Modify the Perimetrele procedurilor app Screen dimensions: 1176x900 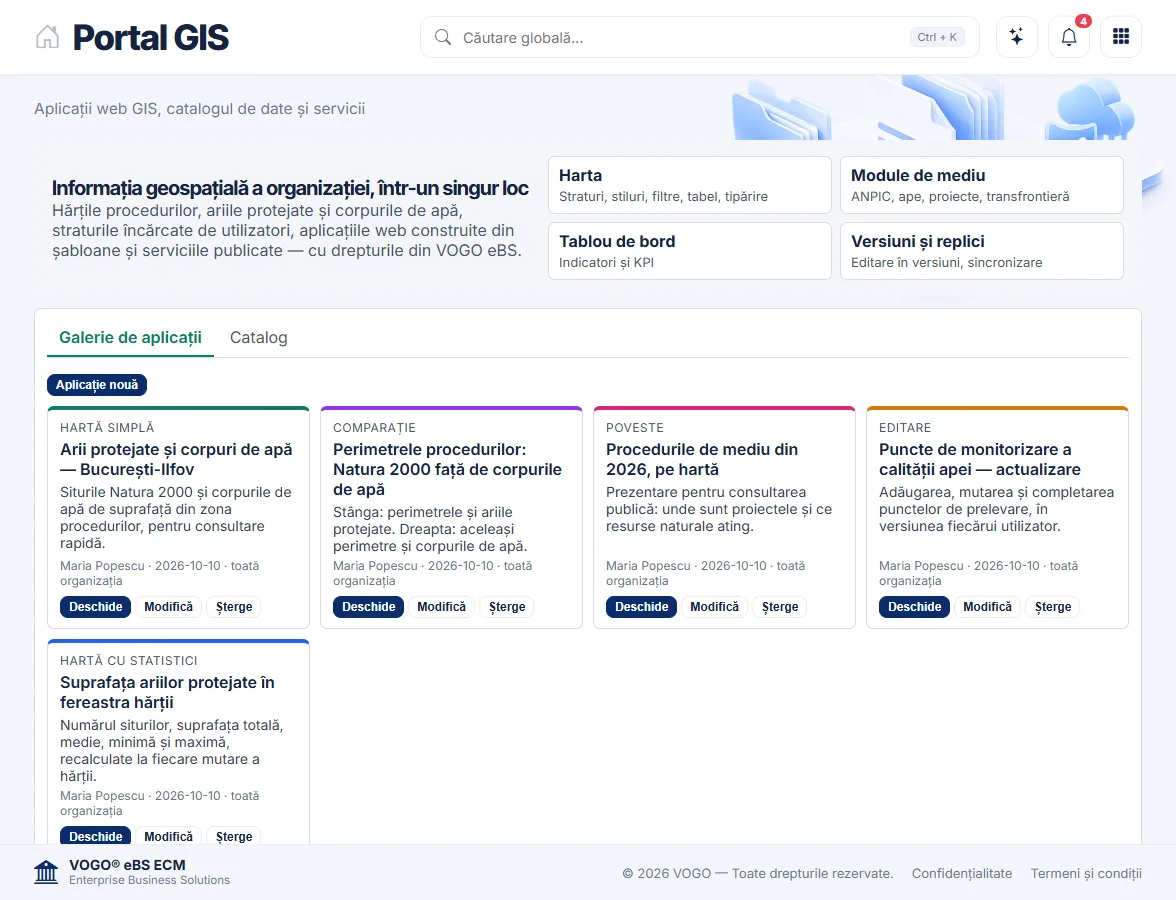click(441, 607)
